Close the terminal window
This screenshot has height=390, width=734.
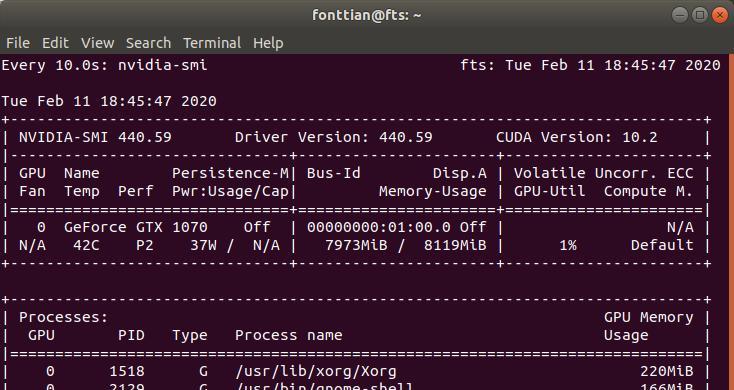tap(719, 15)
